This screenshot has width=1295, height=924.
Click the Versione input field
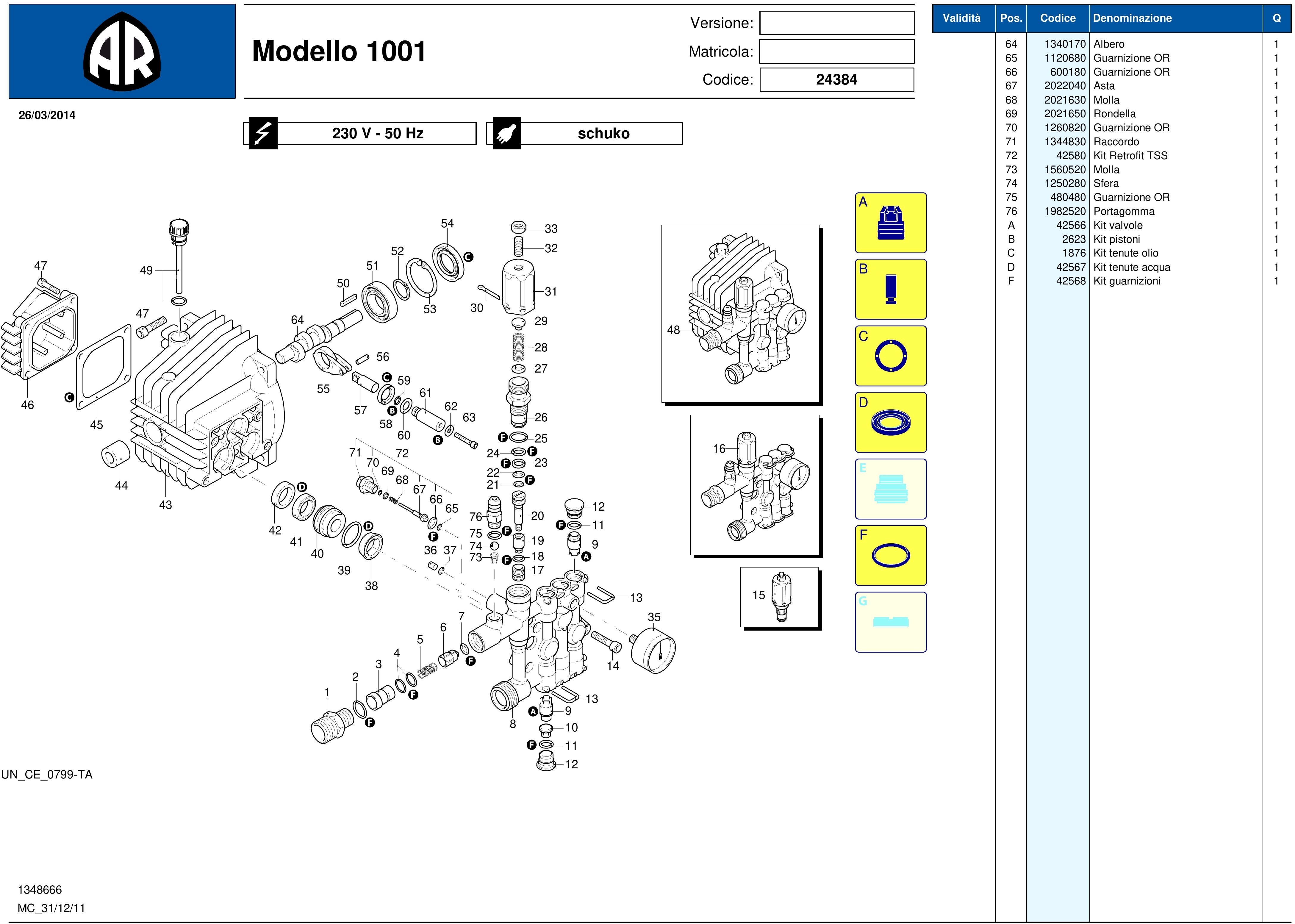[x=836, y=23]
